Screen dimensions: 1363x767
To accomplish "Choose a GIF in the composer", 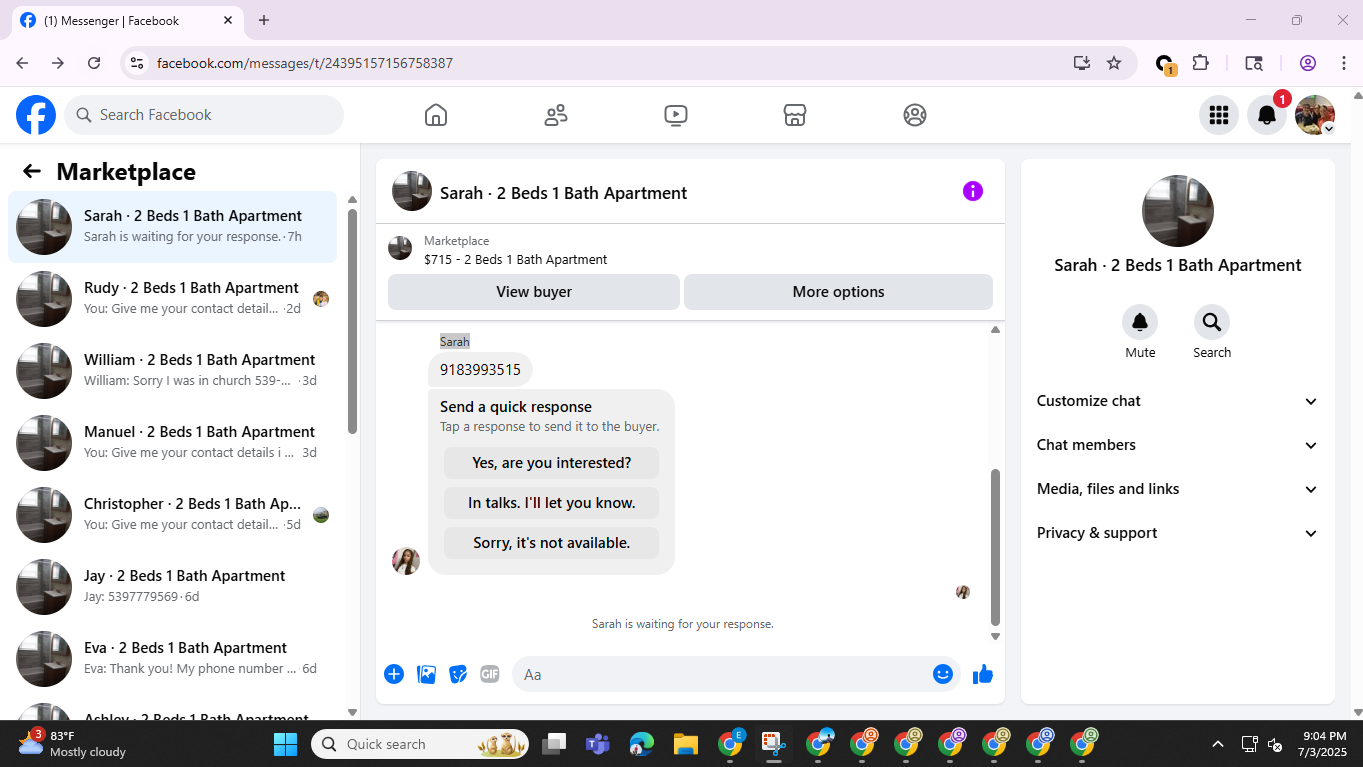I will (489, 674).
